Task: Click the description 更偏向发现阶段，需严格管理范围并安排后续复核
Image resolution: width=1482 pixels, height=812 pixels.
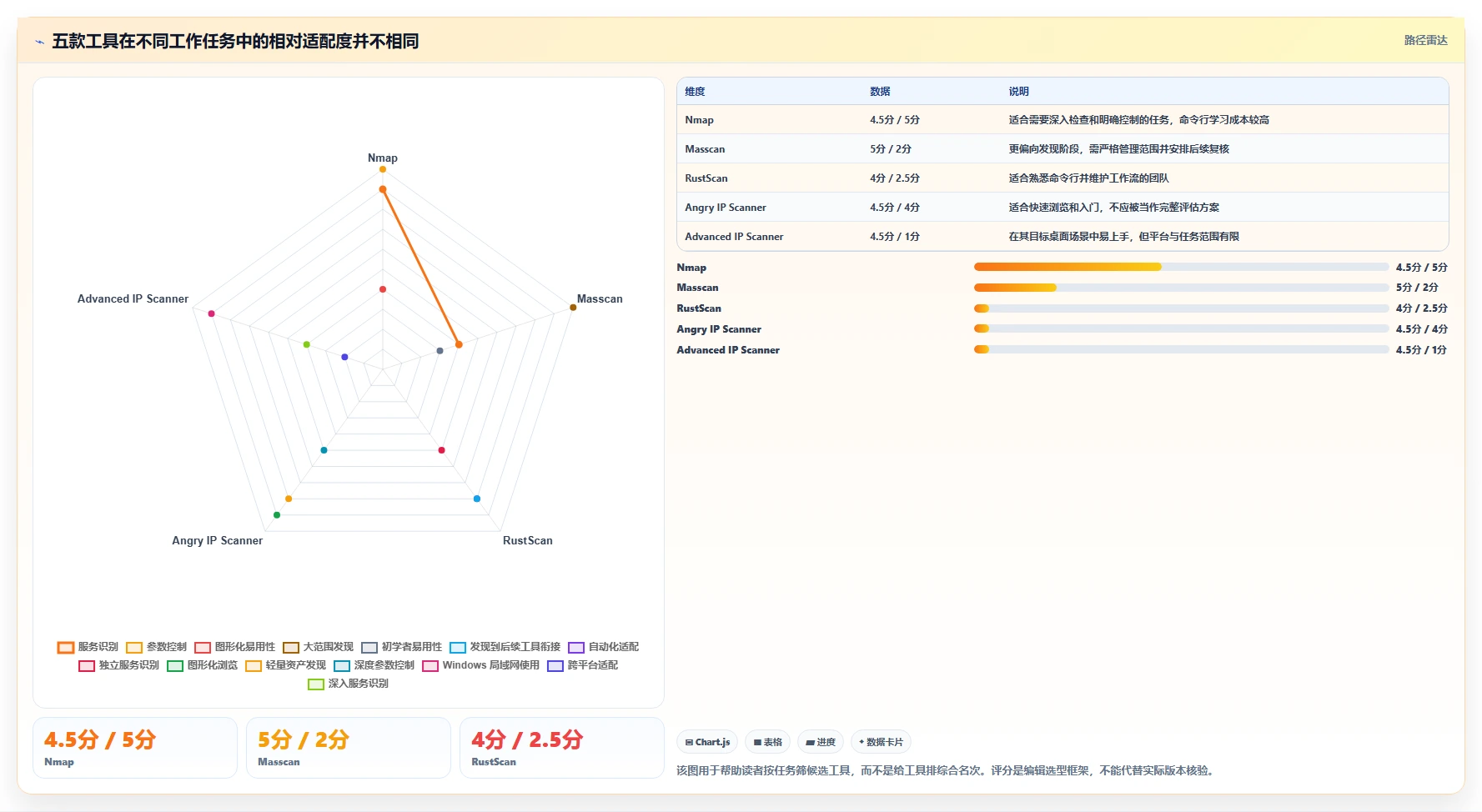Action: [1118, 149]
